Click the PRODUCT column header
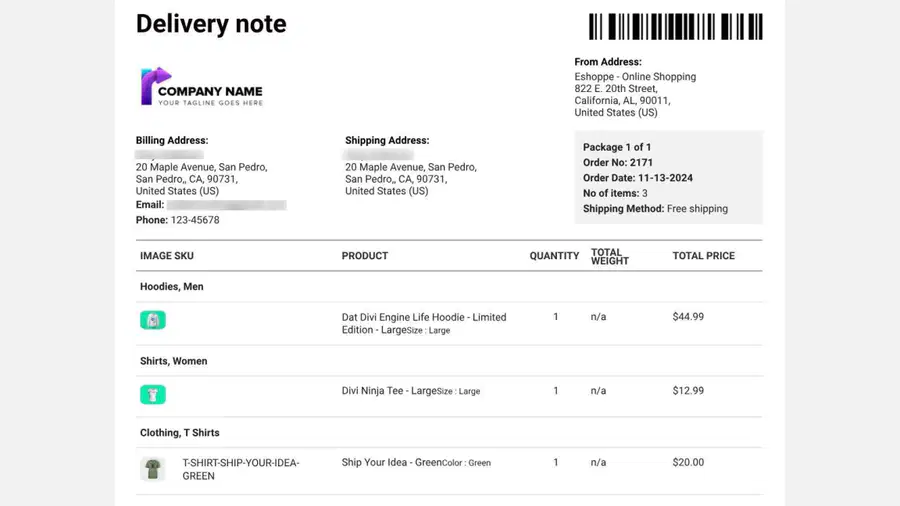Screen dimensions: 900x506 (x=364, y=256)
